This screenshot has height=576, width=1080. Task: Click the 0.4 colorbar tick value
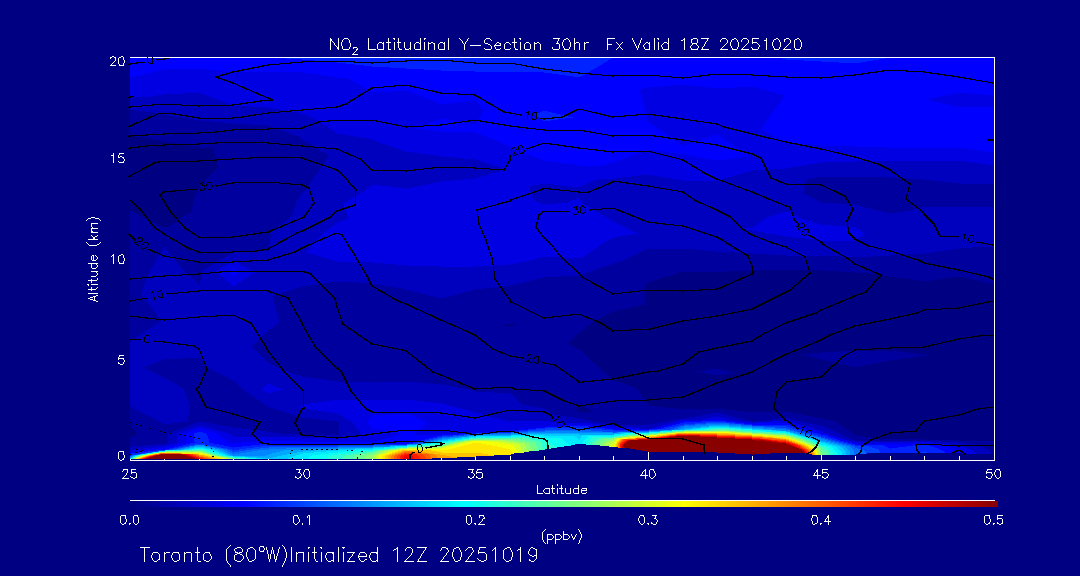(821, 520)
